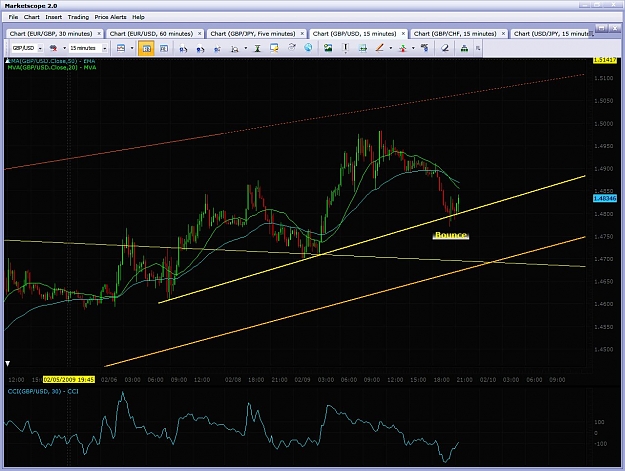Click the small blue arrows toolbar icon
625x471 pixels.
pos(217,49)
